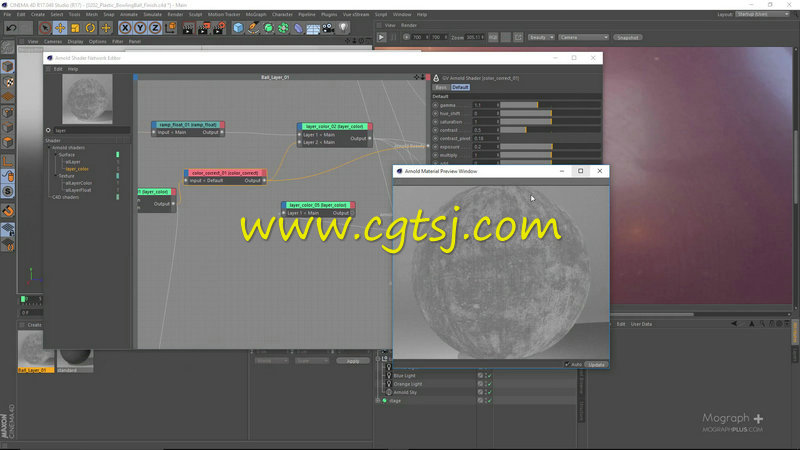Open the Plugins menu

pyautogui.click(x=329, y=14)
